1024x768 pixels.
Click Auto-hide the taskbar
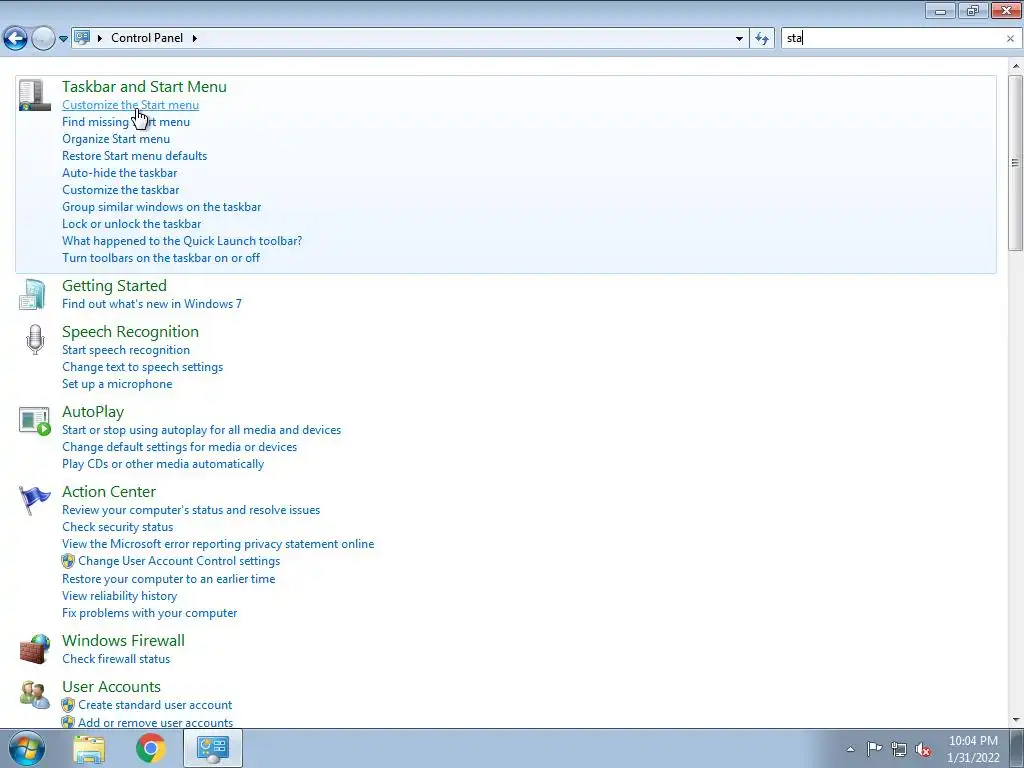tap(120, 173)
